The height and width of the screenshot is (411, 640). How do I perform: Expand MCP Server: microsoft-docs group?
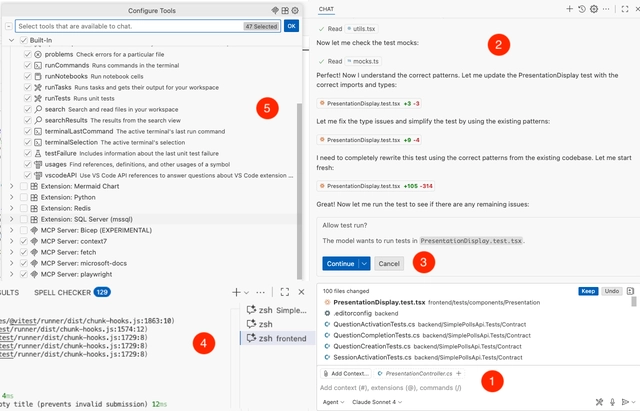coord(11,263)
